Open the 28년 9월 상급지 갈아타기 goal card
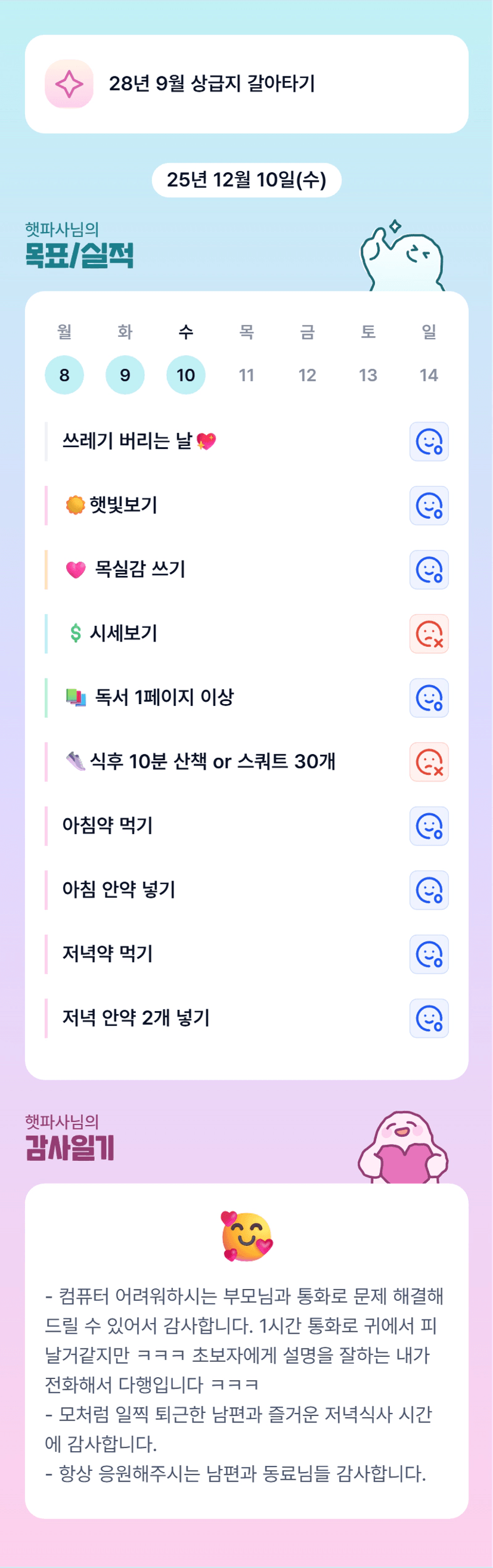This screenshot has height=1568, width=493. (247, 84)
